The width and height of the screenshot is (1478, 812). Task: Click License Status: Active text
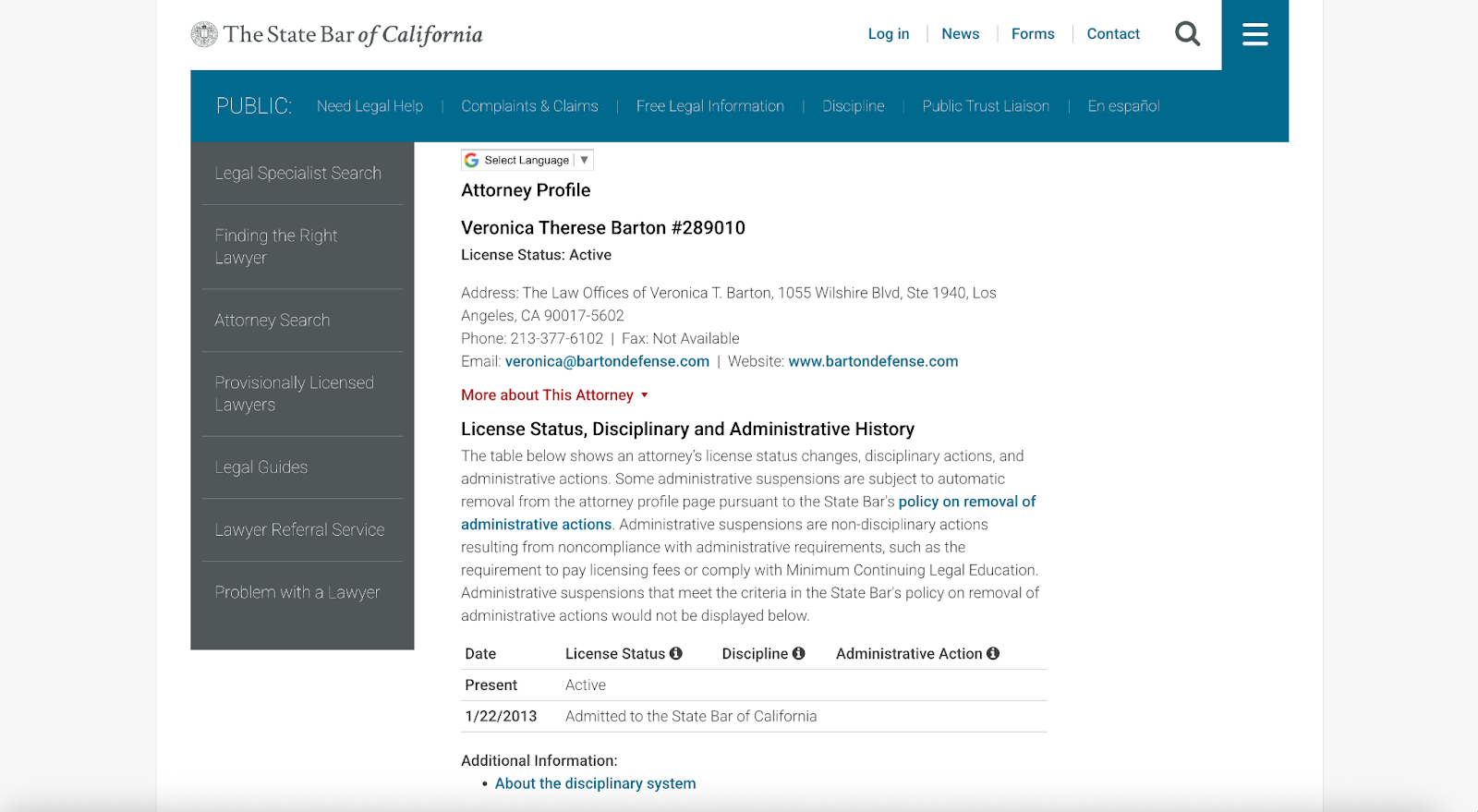536,255
